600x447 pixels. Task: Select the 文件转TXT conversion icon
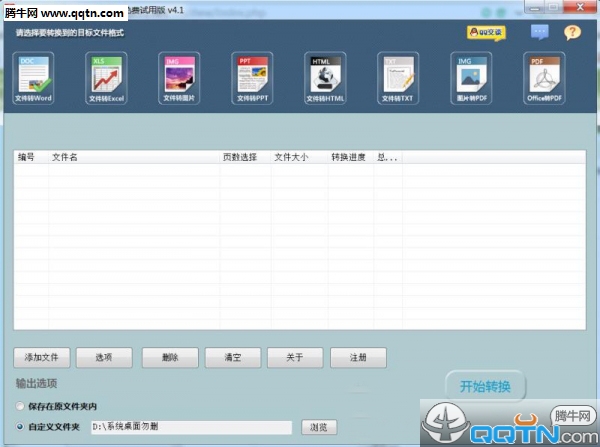398,78
